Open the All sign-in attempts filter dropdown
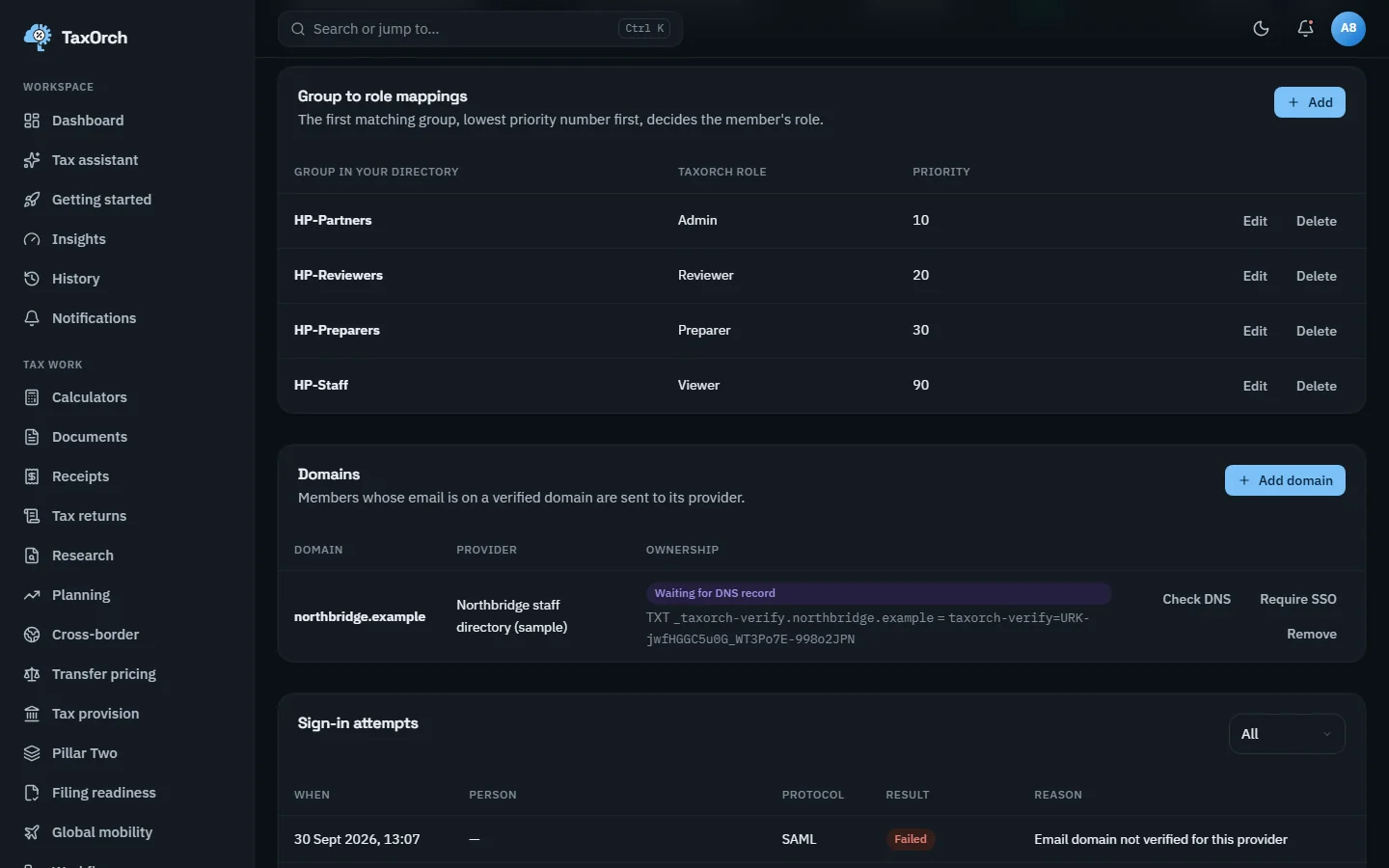The width and height of the screenshot is (1389, 868). pos(1287,734)
